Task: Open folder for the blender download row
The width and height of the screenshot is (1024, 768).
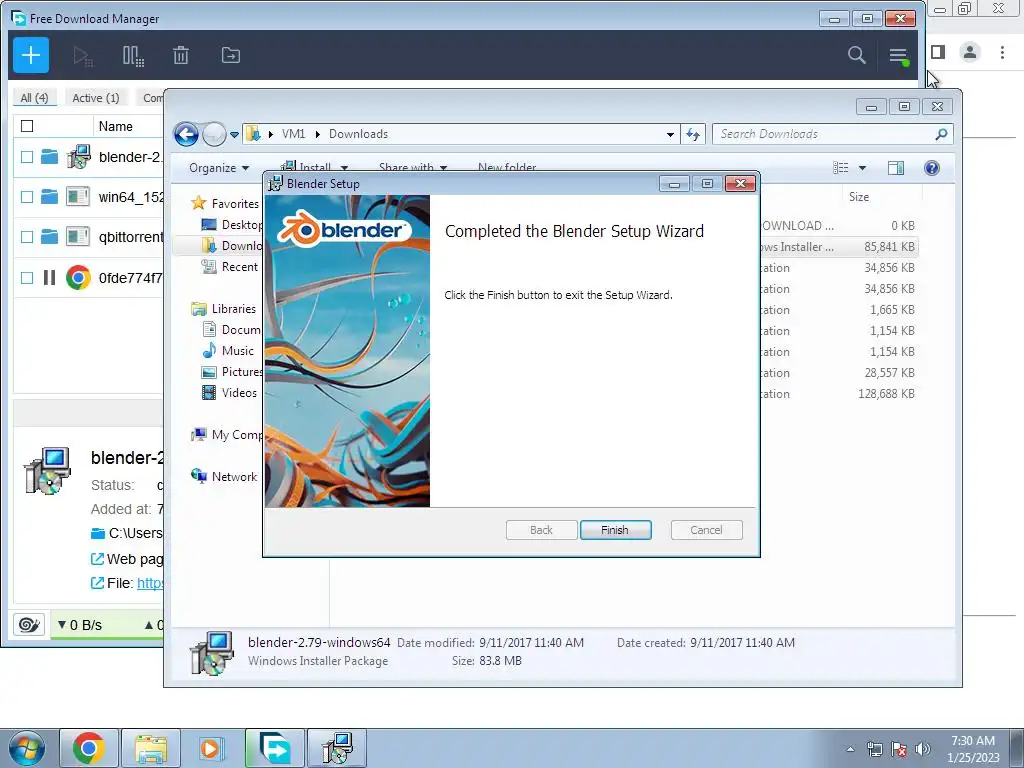Action: (x=50, y=157)
